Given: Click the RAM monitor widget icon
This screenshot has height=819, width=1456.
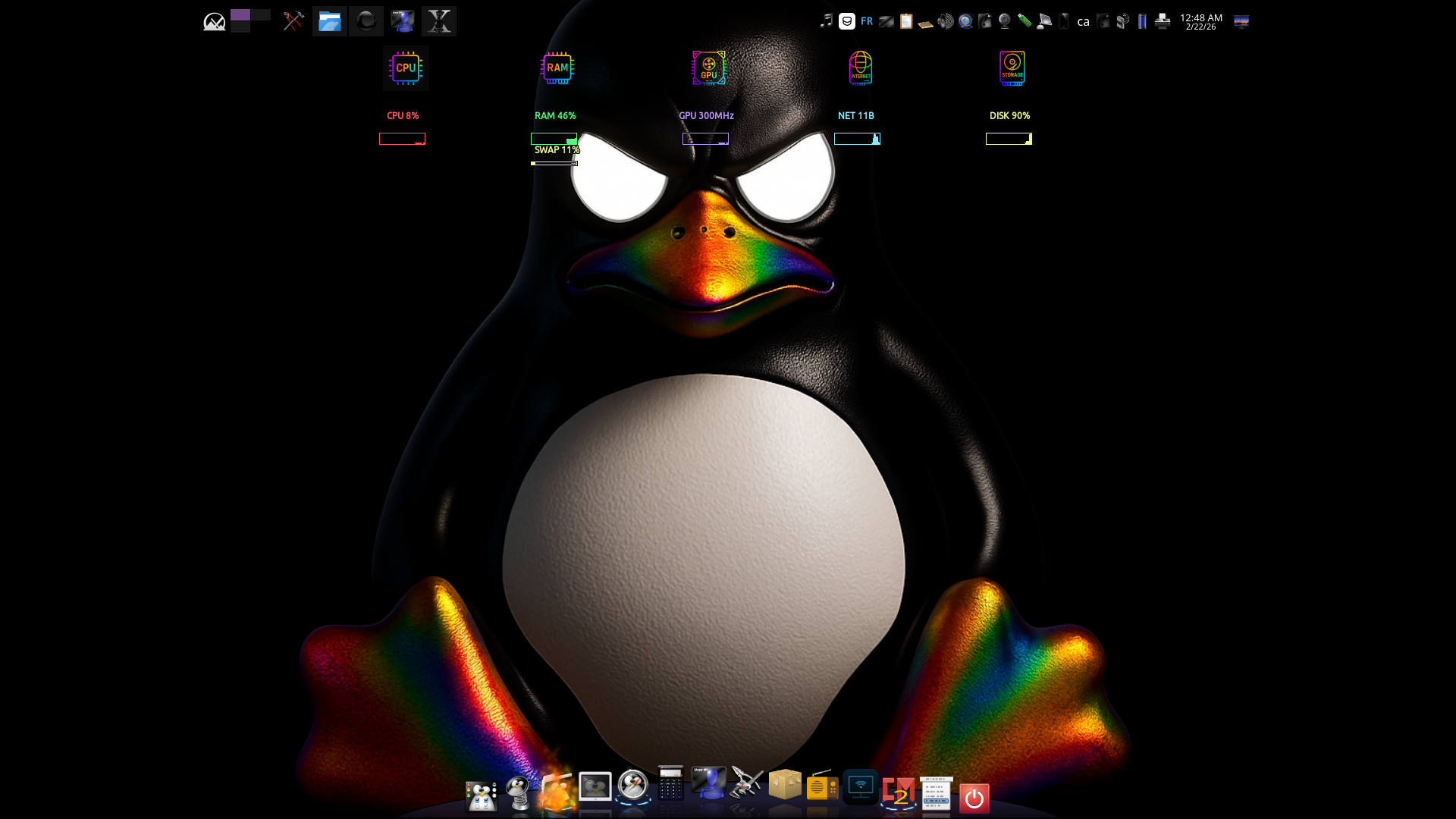Looking at the screenshot, I should (x=557, y=68).
